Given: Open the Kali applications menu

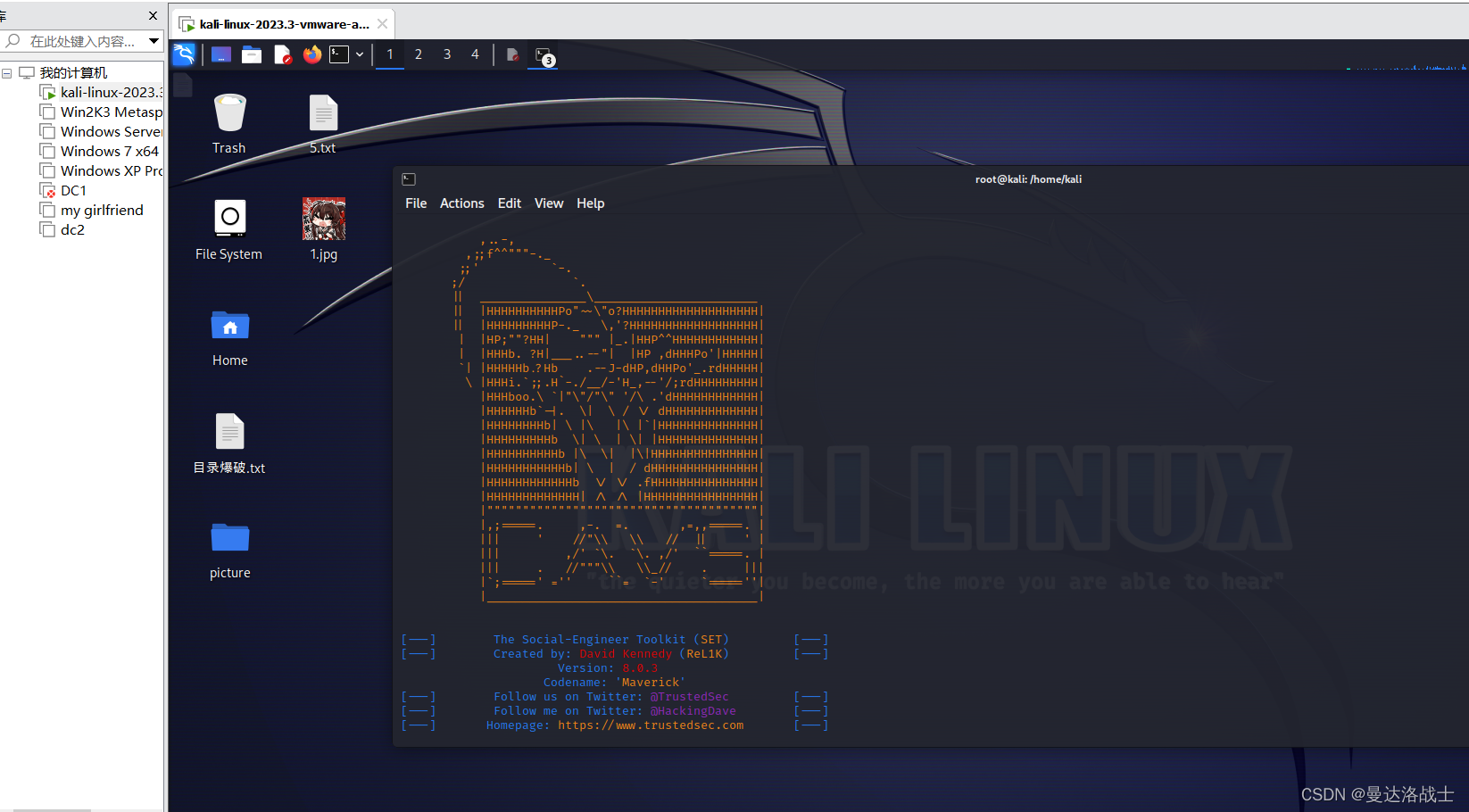Looking at the screenshot, I should pyautogui.click(x=184, y=54).
